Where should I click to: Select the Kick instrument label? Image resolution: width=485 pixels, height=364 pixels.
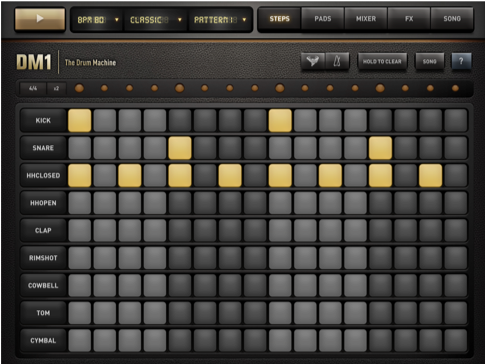[x=43, y=120]
